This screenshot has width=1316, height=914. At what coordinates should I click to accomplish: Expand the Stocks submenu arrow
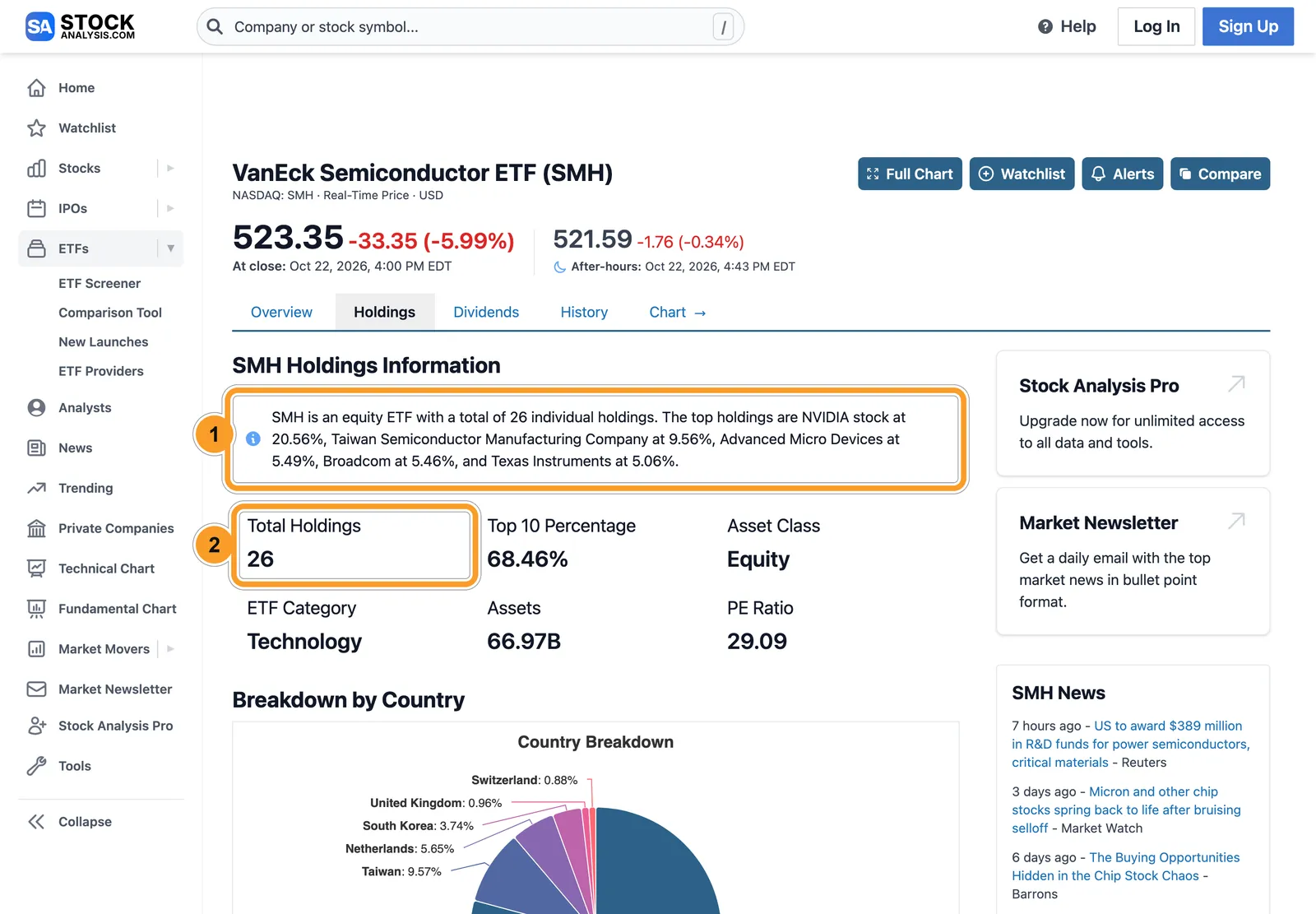point(170,169)
